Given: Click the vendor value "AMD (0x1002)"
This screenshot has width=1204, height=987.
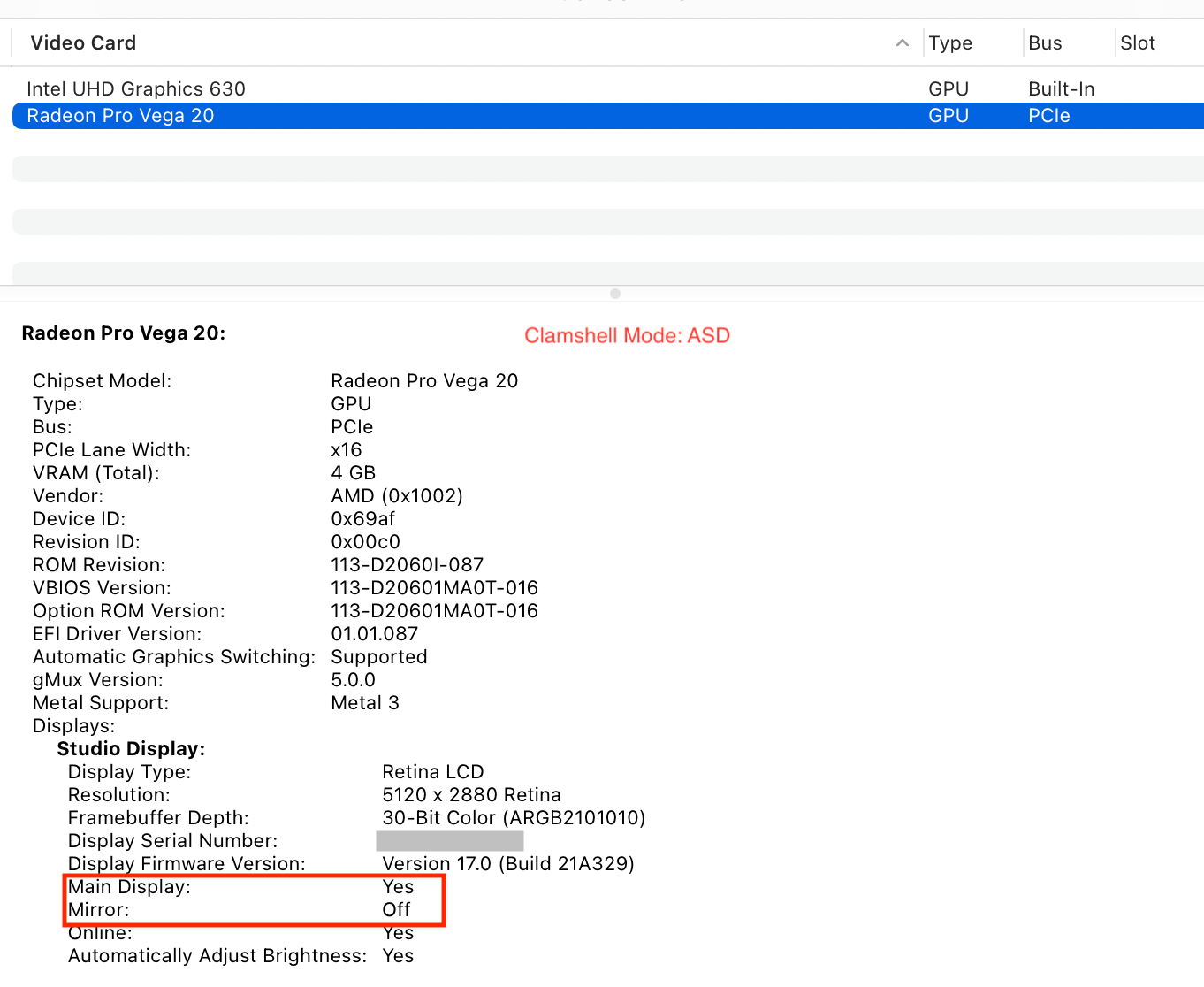Looking at the screenshot, I should [397, 496].
